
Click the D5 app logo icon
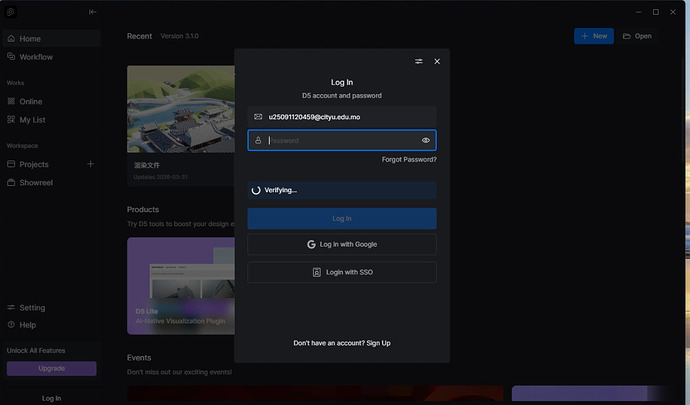coord(11,12)
